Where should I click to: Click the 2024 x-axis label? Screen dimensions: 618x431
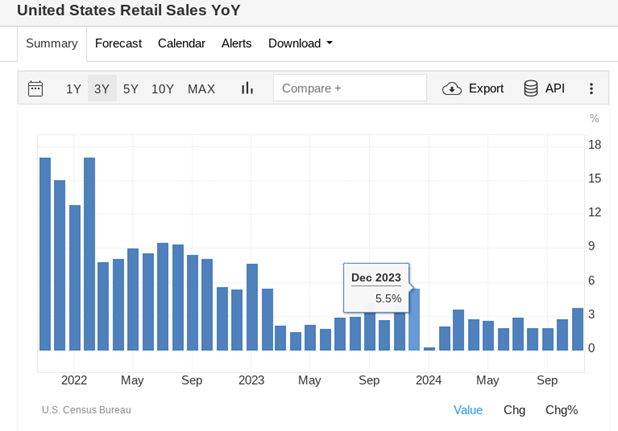428,381
